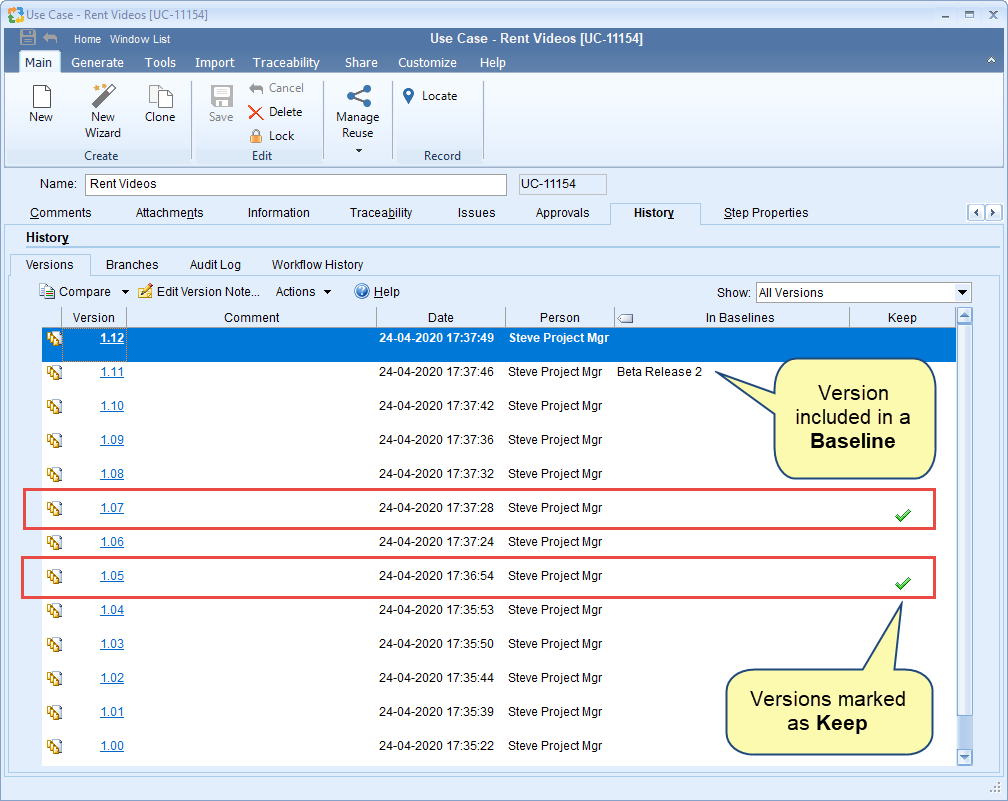Open version 1.12 link

[x=112, y=338]
